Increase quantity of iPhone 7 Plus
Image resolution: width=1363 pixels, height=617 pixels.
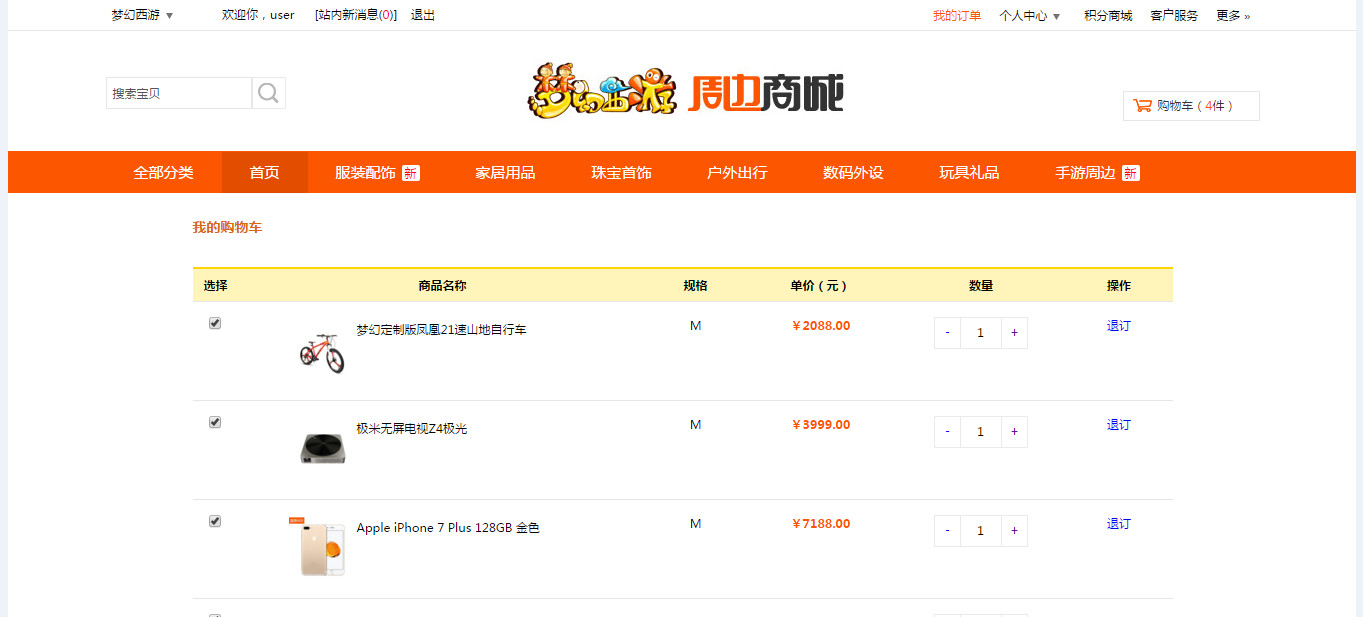point(1014,531)
